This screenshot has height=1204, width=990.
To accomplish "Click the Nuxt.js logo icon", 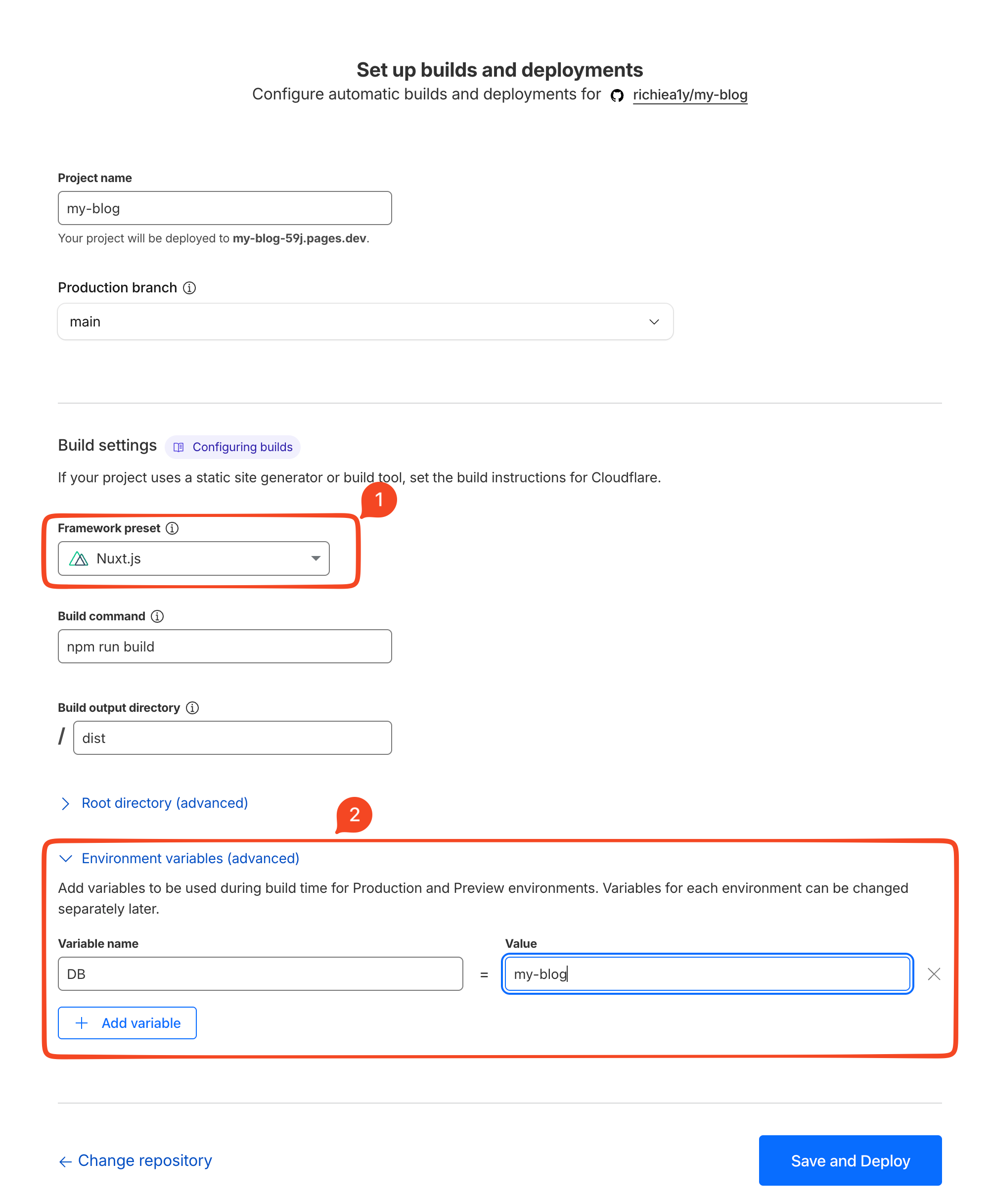I will [x=79, y=559].
